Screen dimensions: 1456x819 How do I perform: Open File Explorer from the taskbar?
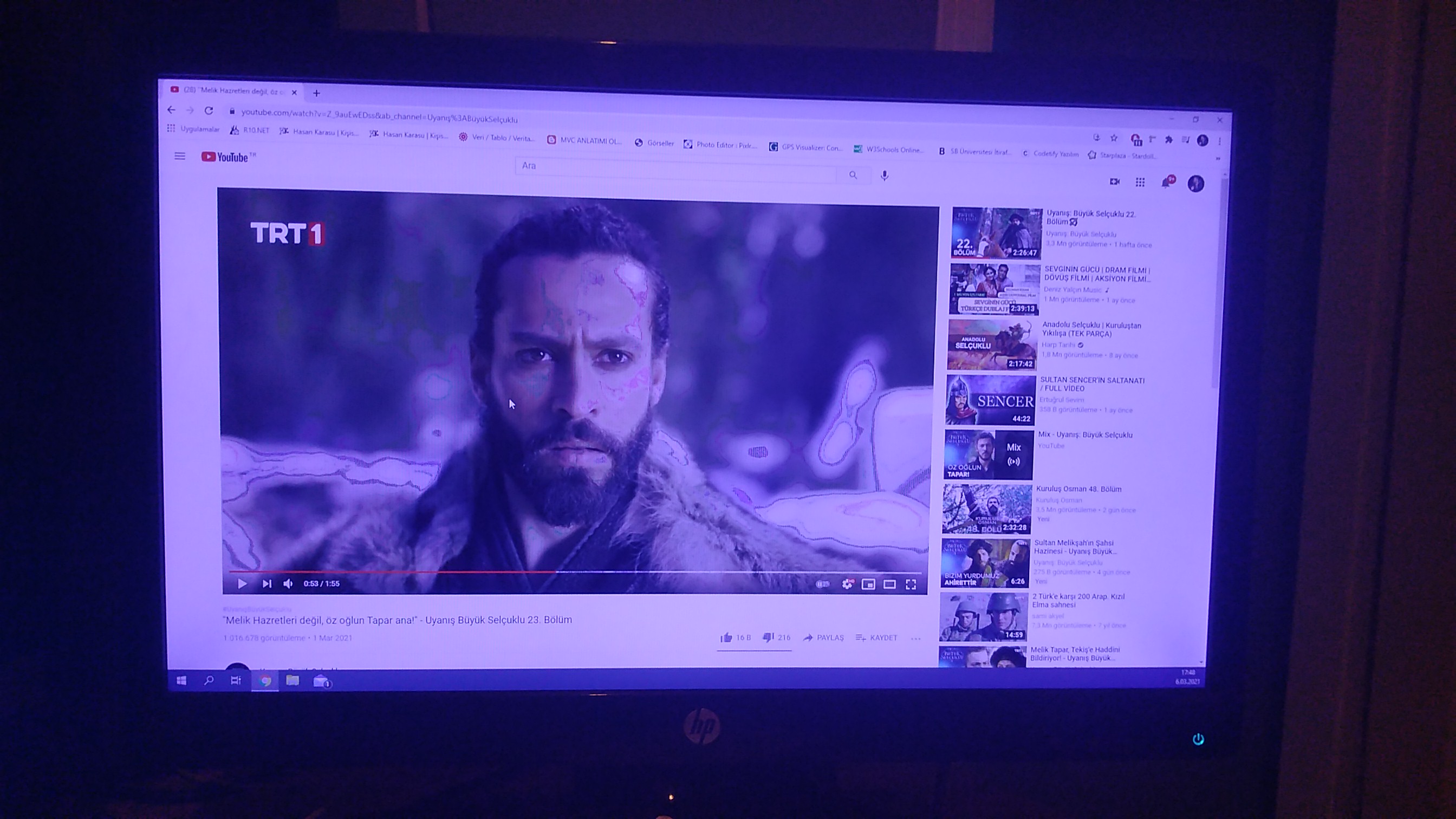(292, 680)
